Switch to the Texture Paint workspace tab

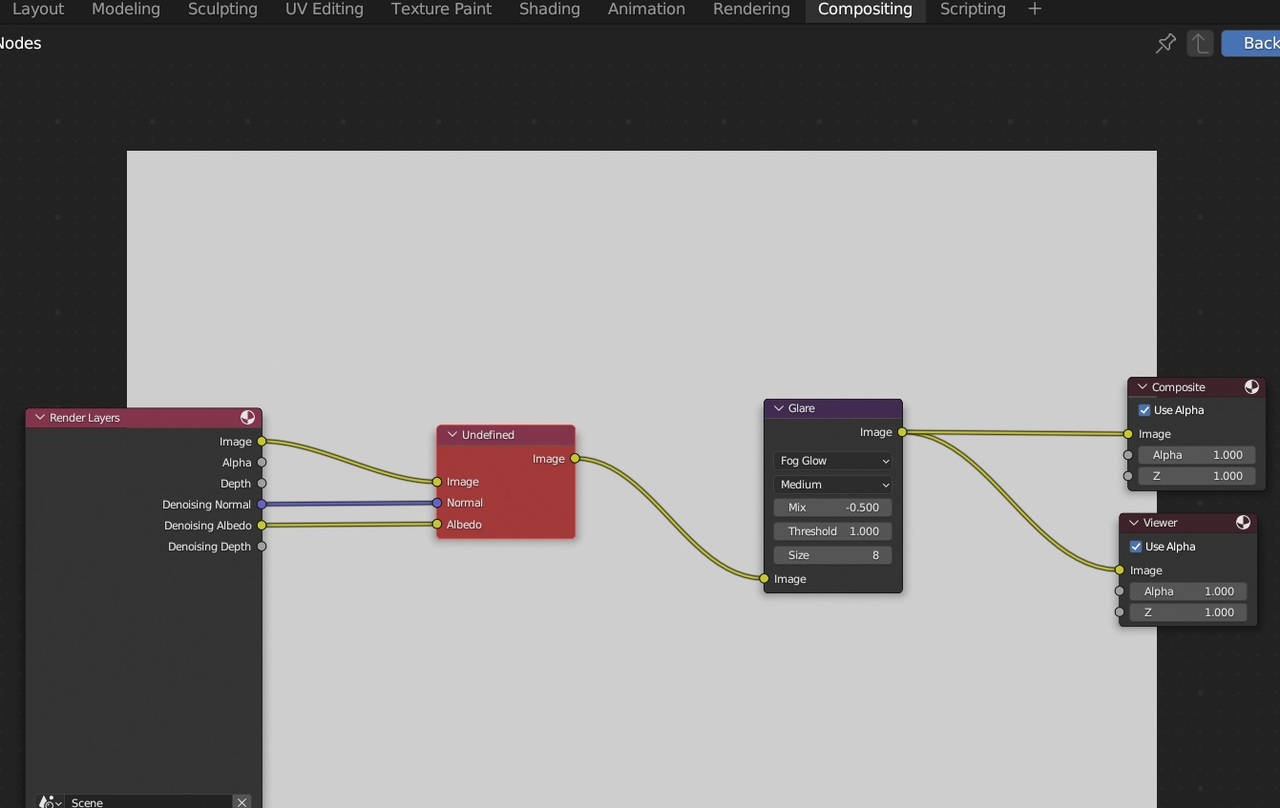coord(441,9)
